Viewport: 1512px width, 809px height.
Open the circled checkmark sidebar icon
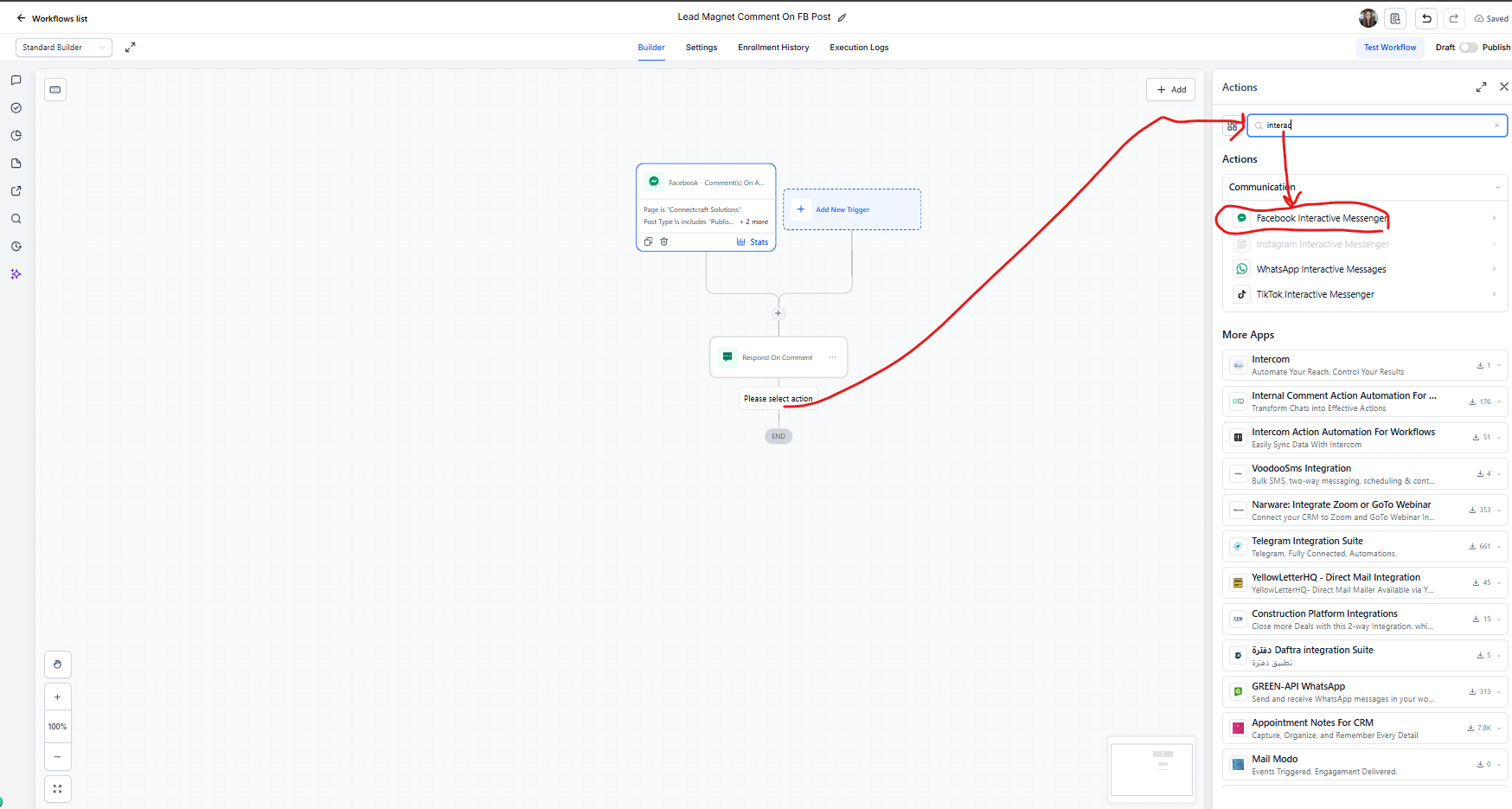click(16, 108)
